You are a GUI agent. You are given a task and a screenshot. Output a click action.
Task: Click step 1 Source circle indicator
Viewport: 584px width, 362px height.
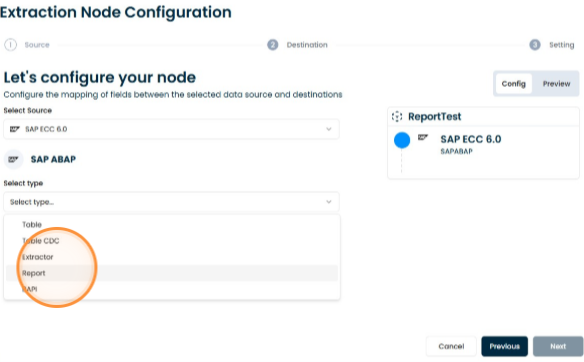10,45
